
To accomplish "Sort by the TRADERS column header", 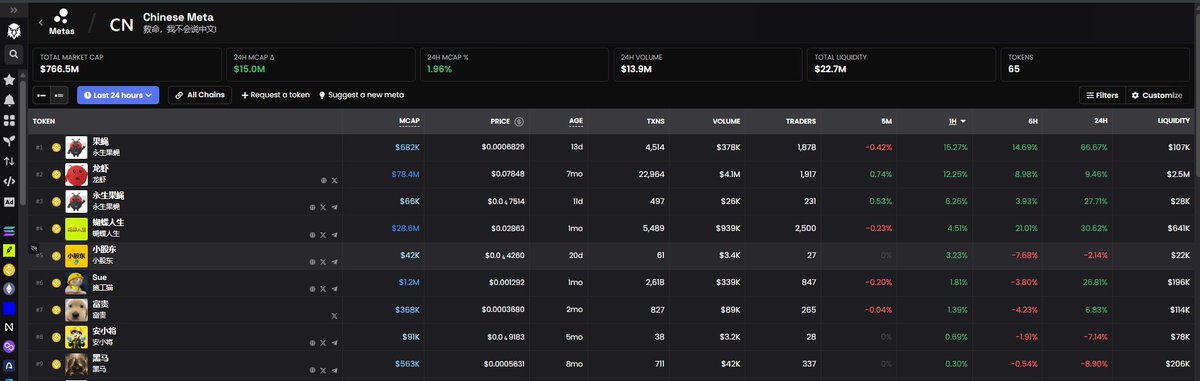I will (x=800, y=121).
